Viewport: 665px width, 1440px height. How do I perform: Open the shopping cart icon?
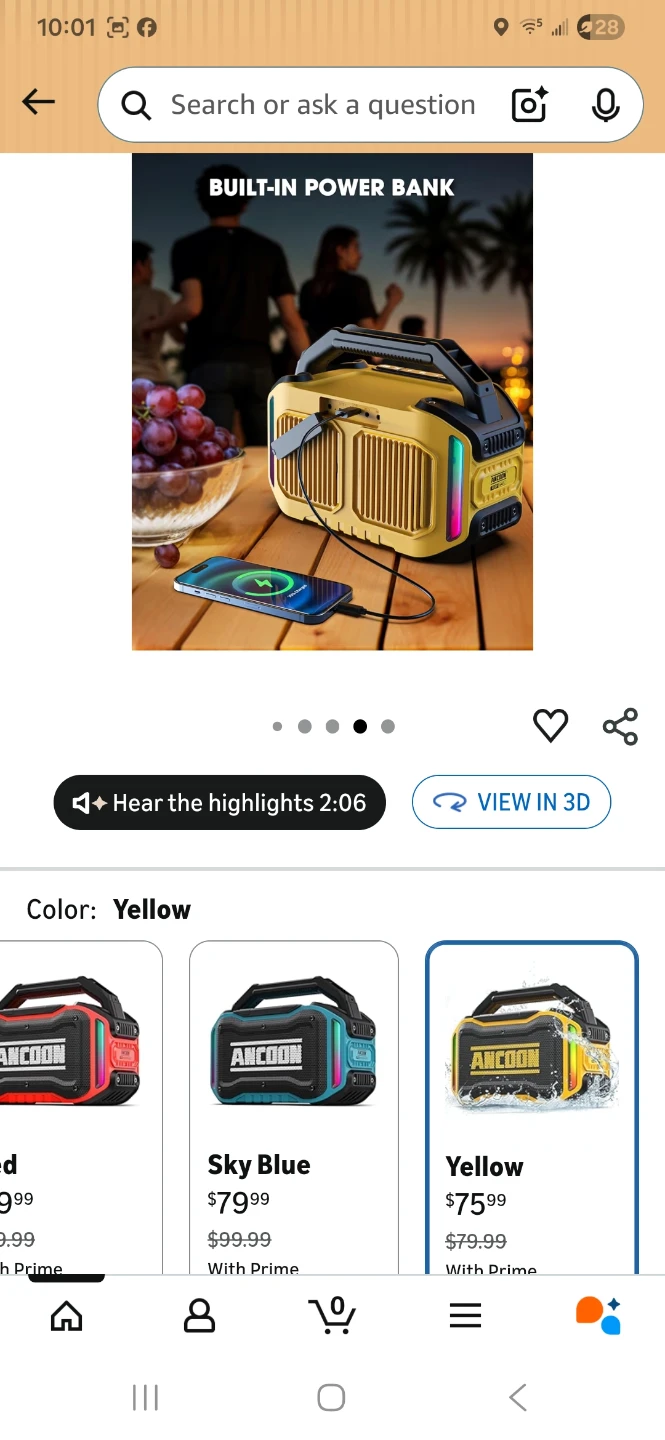(x=332, y=1315)
